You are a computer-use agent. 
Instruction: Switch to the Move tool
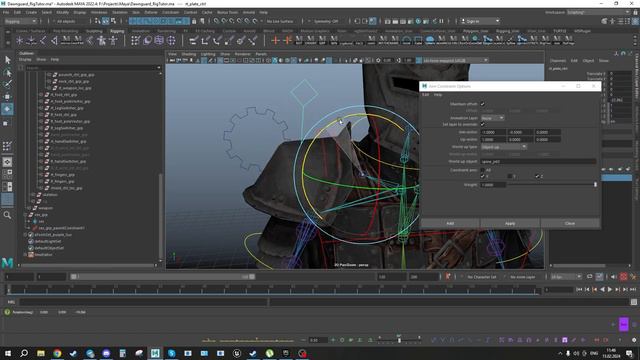pyautogui.click(x=7, y=97)
